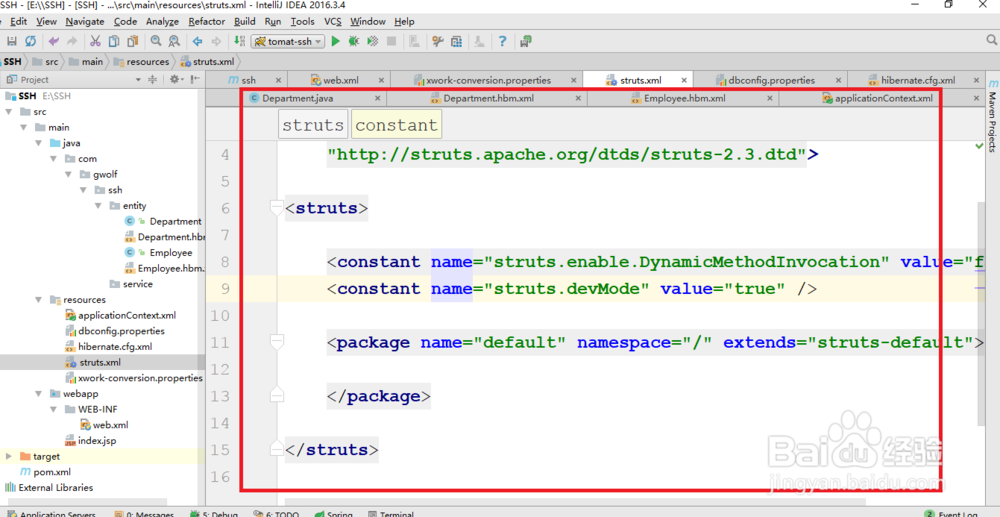1000x517 pixels.
Task: Fold the package tag at line 11
Action: pyautogui.click(x=276, y=343)
